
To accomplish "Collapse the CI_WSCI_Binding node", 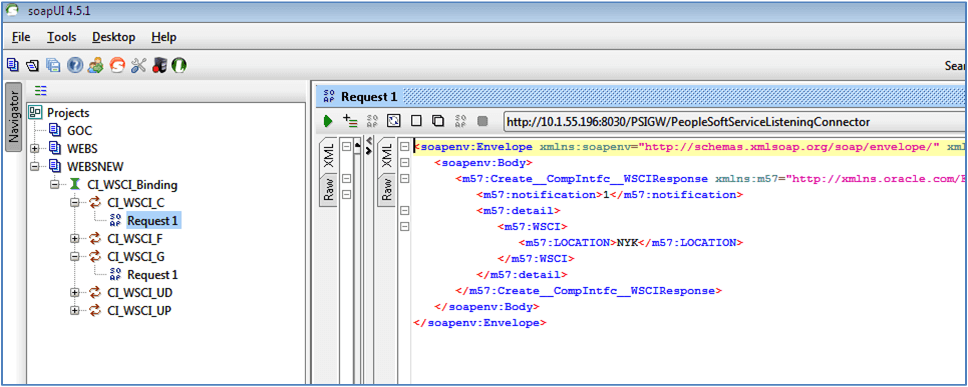I will [x=54, y=185].
